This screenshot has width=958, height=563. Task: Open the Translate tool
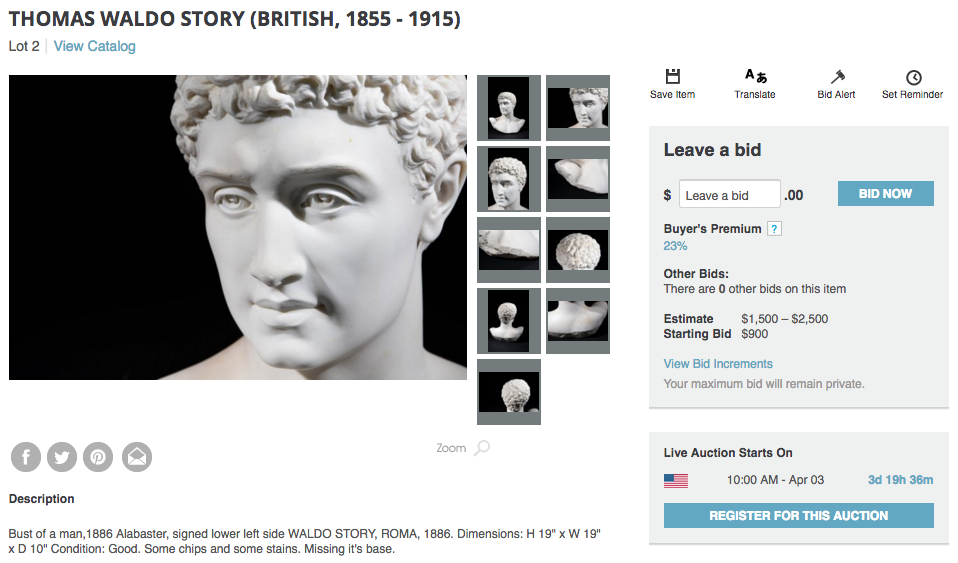point(755,77)
